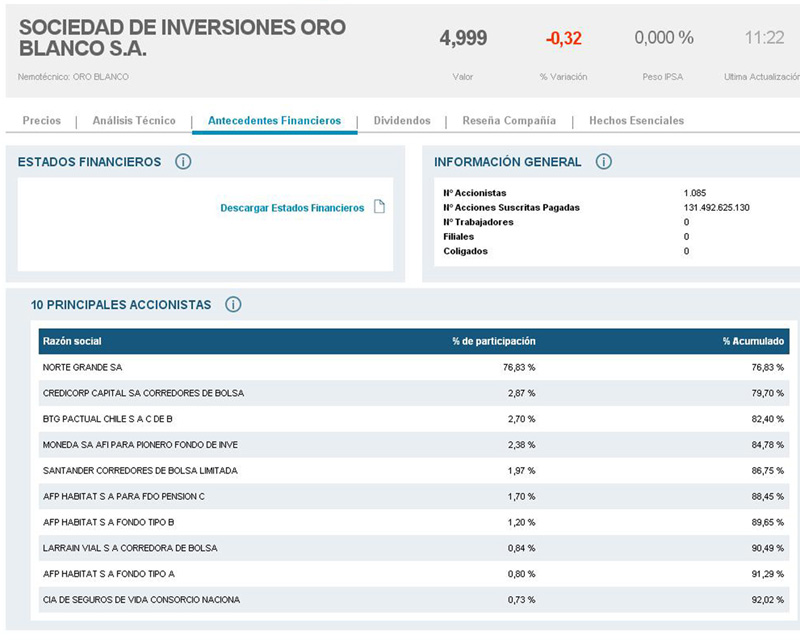Select CREDICORP CAPITAL SA CORREDORES DE BOLSA
This screenshot has width=800, height=640.
[x=143, y=393]
